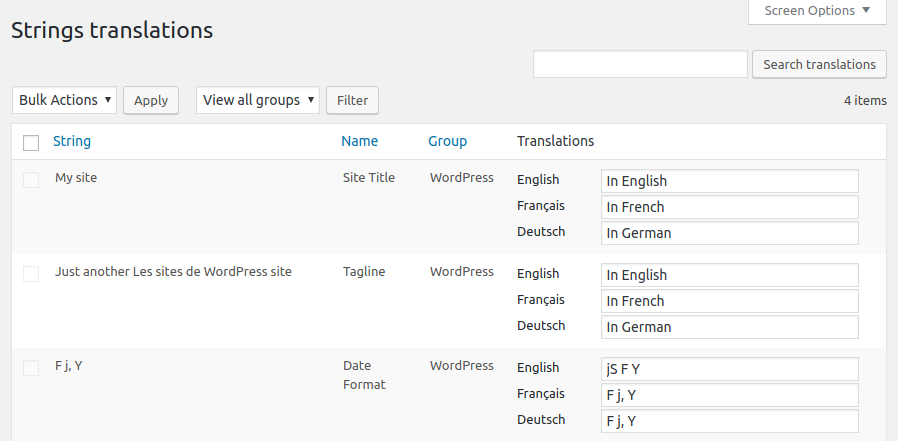Image resolution: width=898 pixels, height=441 pixels.
Task: Click the Apply button
Action: (x=151, y=100)
